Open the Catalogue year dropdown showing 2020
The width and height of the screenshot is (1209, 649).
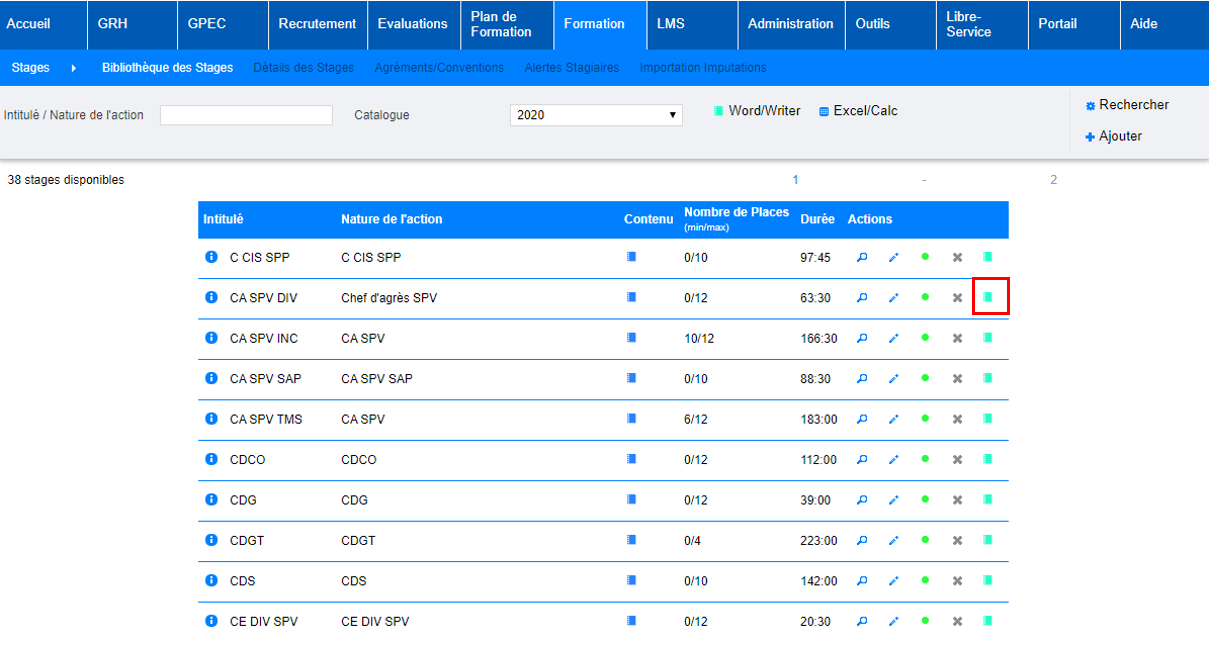[x=596, y=115]
